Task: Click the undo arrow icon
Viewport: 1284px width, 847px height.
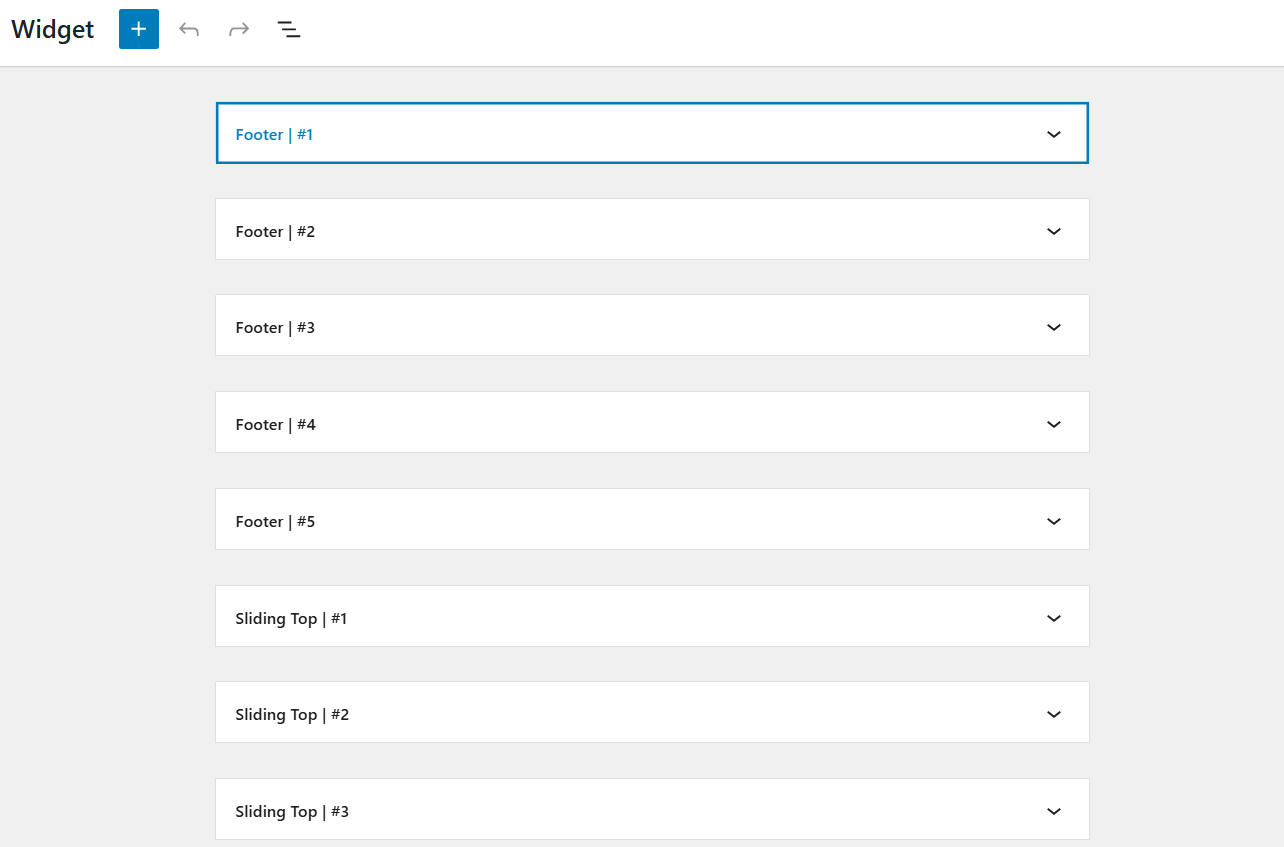Action: tap(189, 29)
